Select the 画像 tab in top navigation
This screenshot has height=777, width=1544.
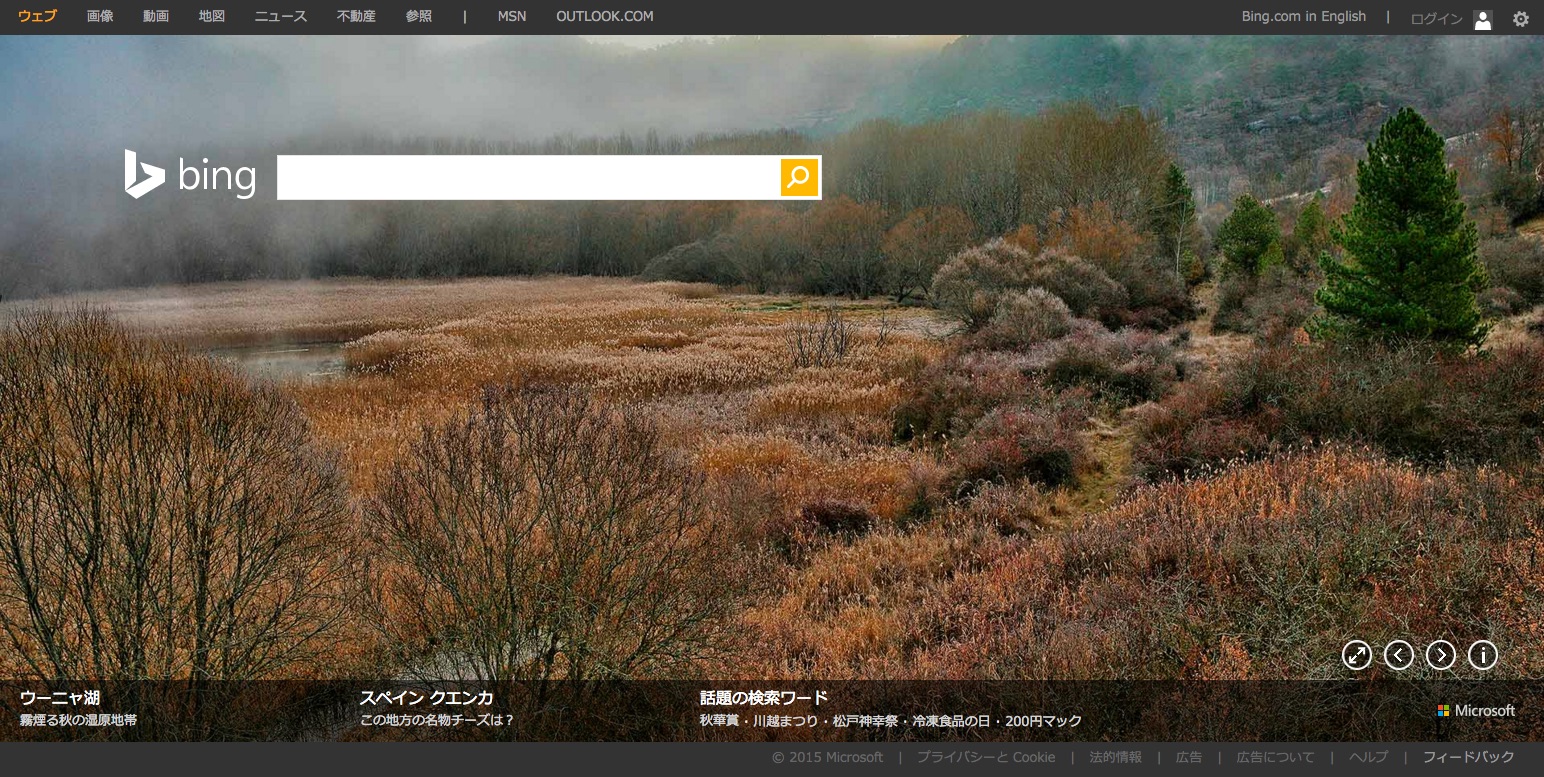[100, 17]
